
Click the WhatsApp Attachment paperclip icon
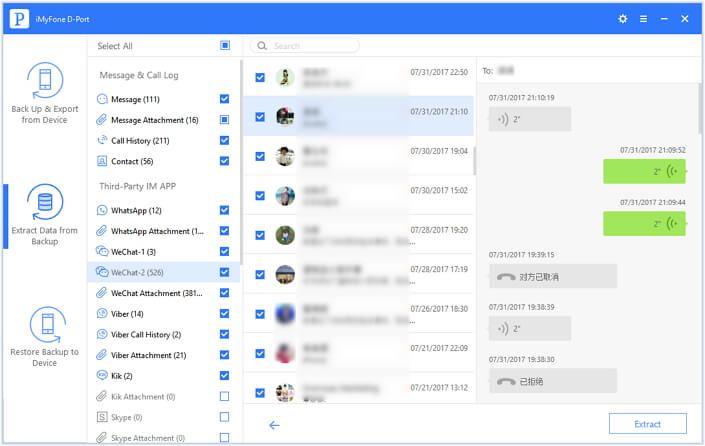point(102,231)
